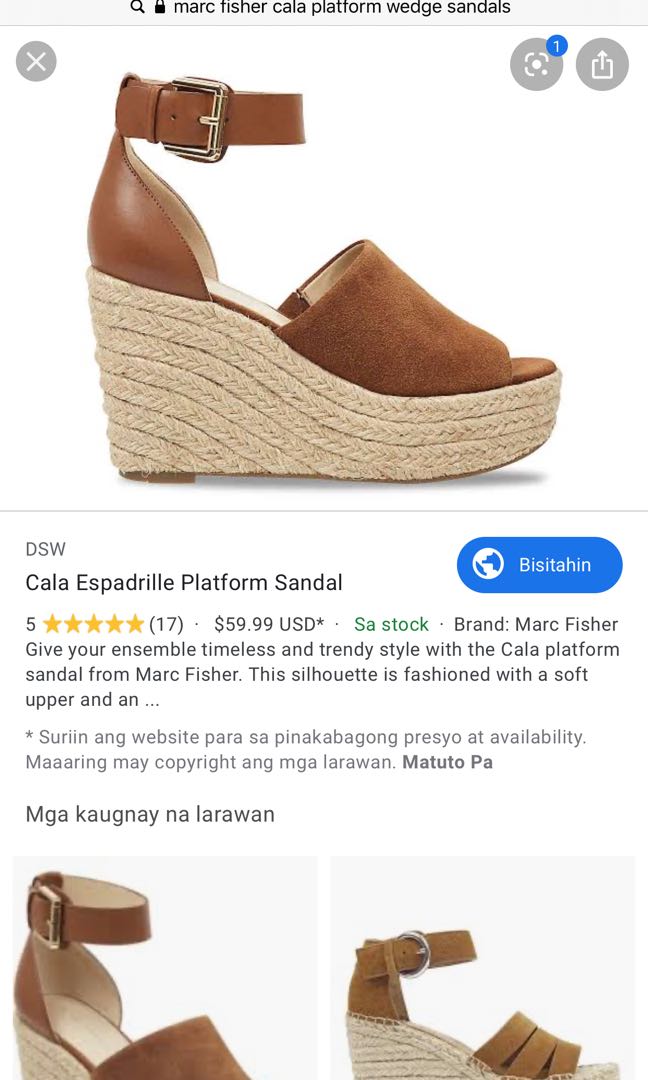
Task: Tap the magnifying glass search icon
Action: pyautogui.click(x=136, y=8)
